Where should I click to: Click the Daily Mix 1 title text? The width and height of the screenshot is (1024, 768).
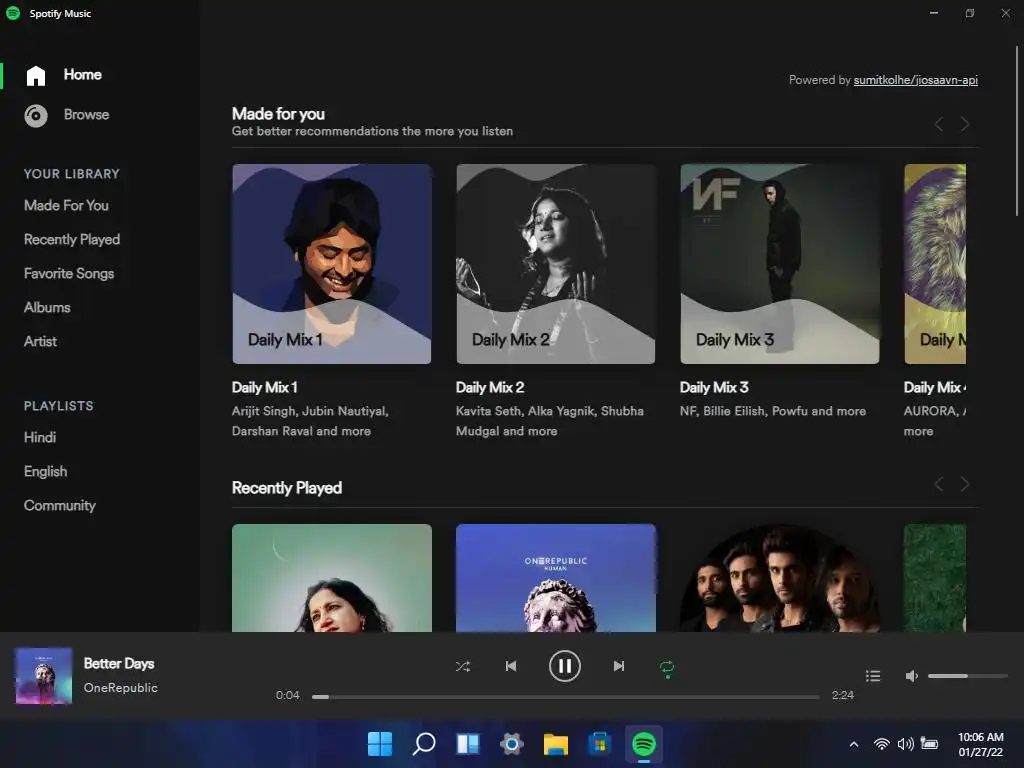pyautogui.click(x=264, y=387)
